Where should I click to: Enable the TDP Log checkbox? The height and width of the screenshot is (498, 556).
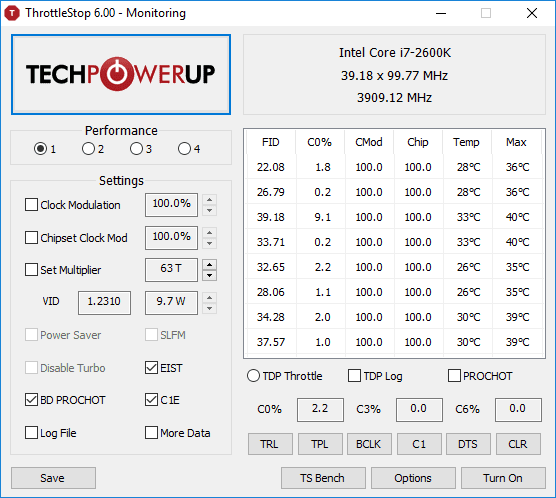[354, 376]
